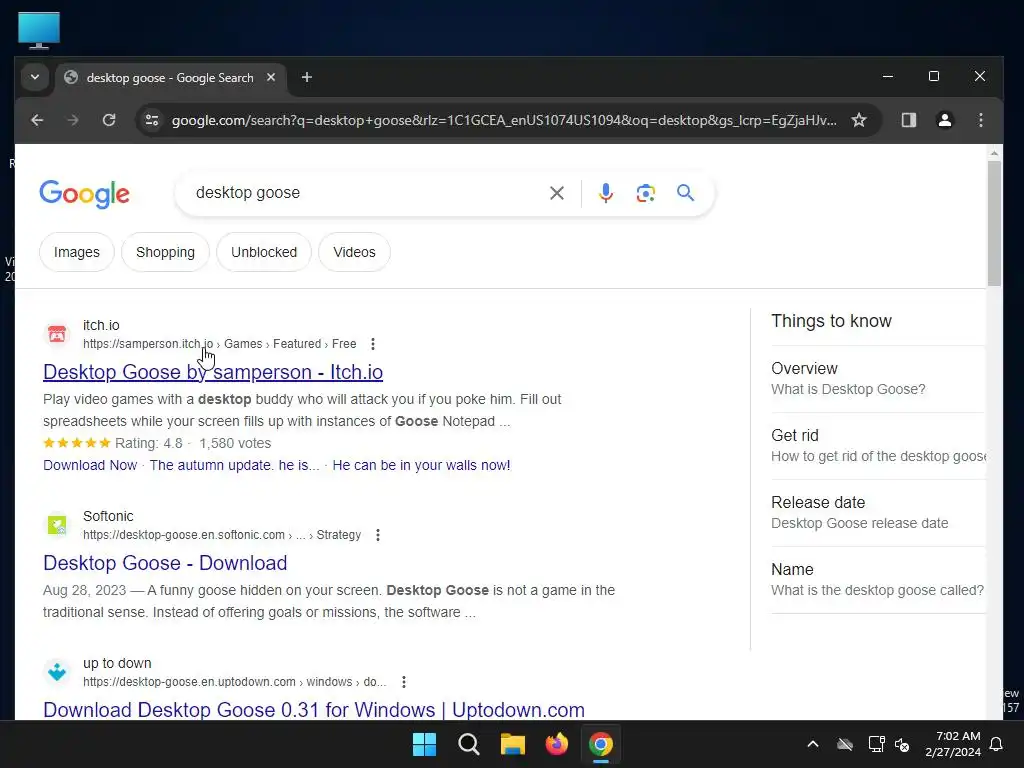The image size is (1024, 768).
Task: Click the Softonic result URL breadcrumb
Action: (x=222, y=535)
